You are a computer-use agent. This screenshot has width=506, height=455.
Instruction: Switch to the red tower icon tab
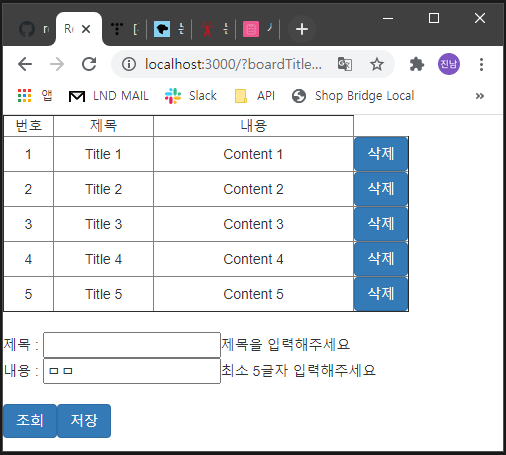(214, 29)
